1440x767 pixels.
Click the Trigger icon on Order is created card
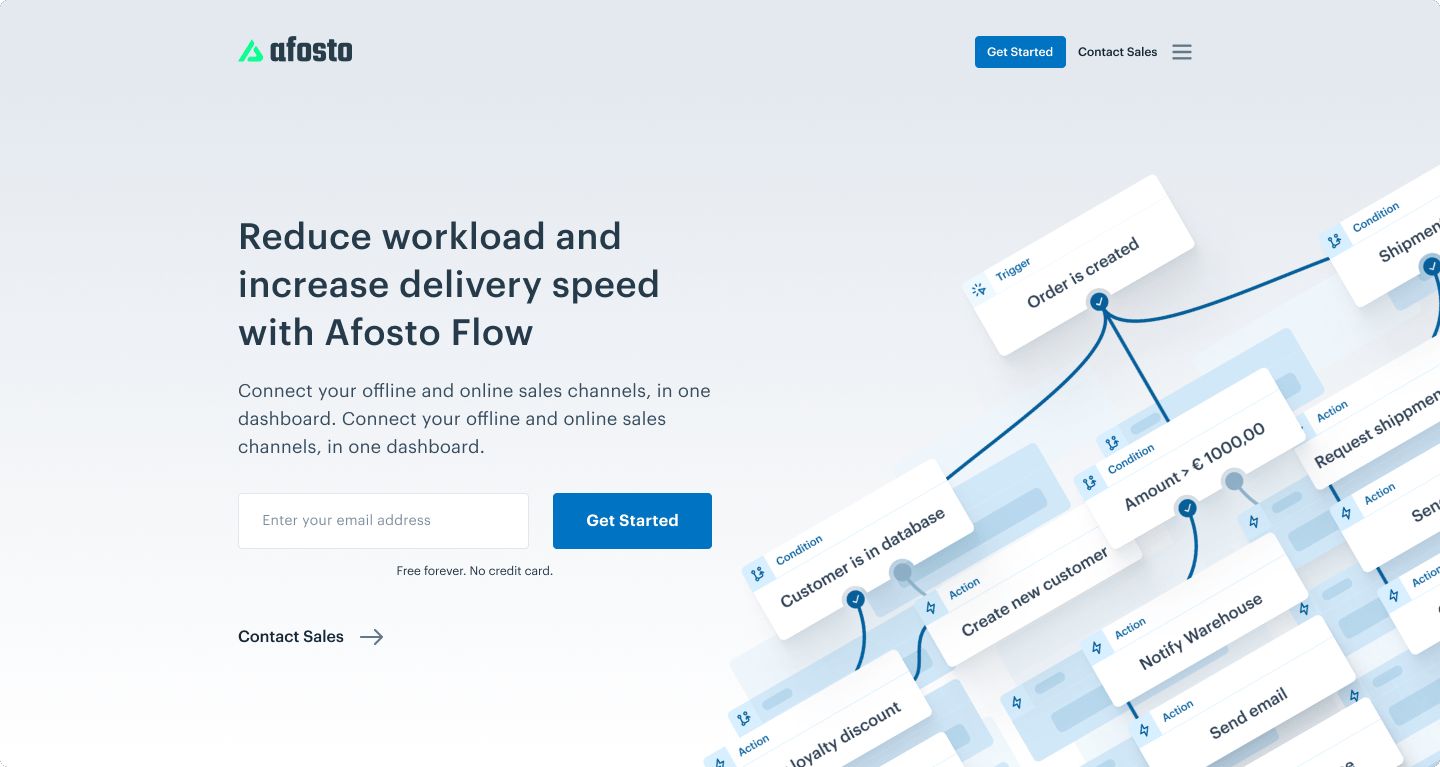(x=979, y=290)
